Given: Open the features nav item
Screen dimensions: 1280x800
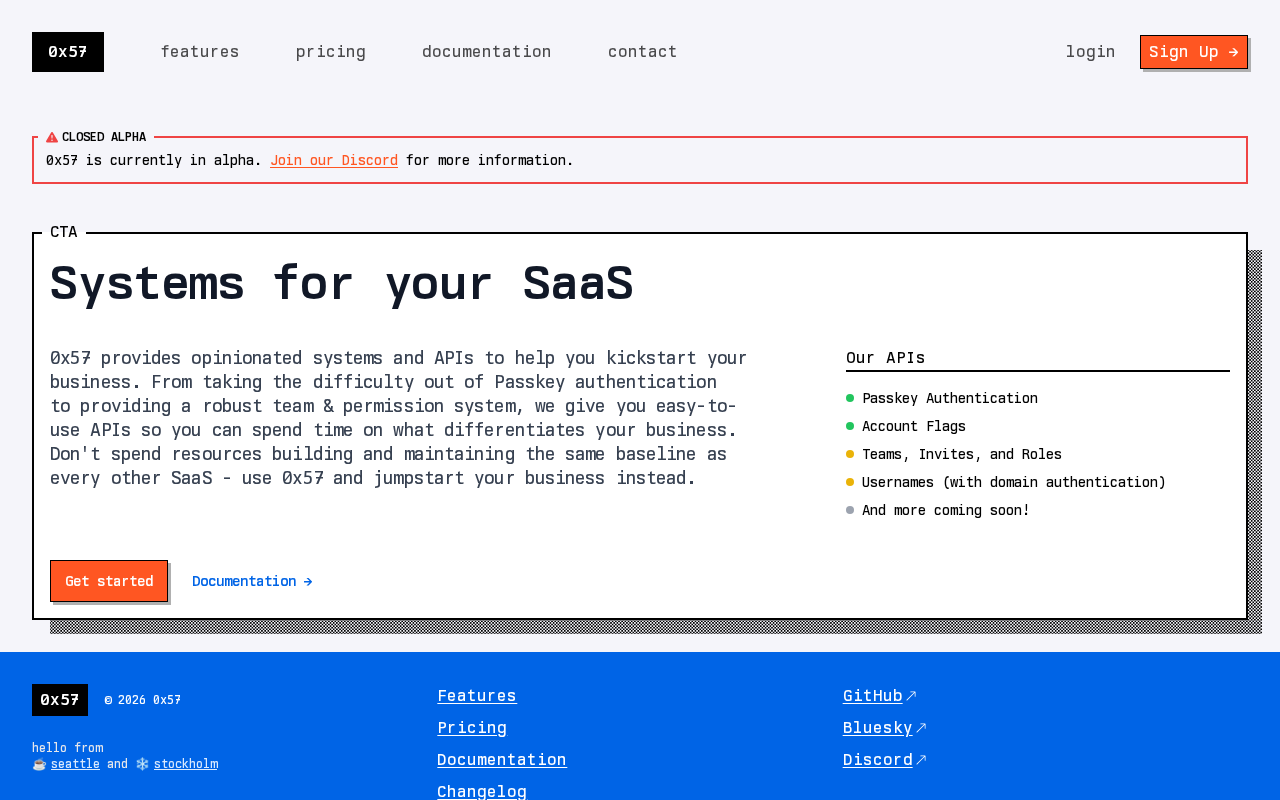Looking at the screenshot, I should (x=200, y=52).
